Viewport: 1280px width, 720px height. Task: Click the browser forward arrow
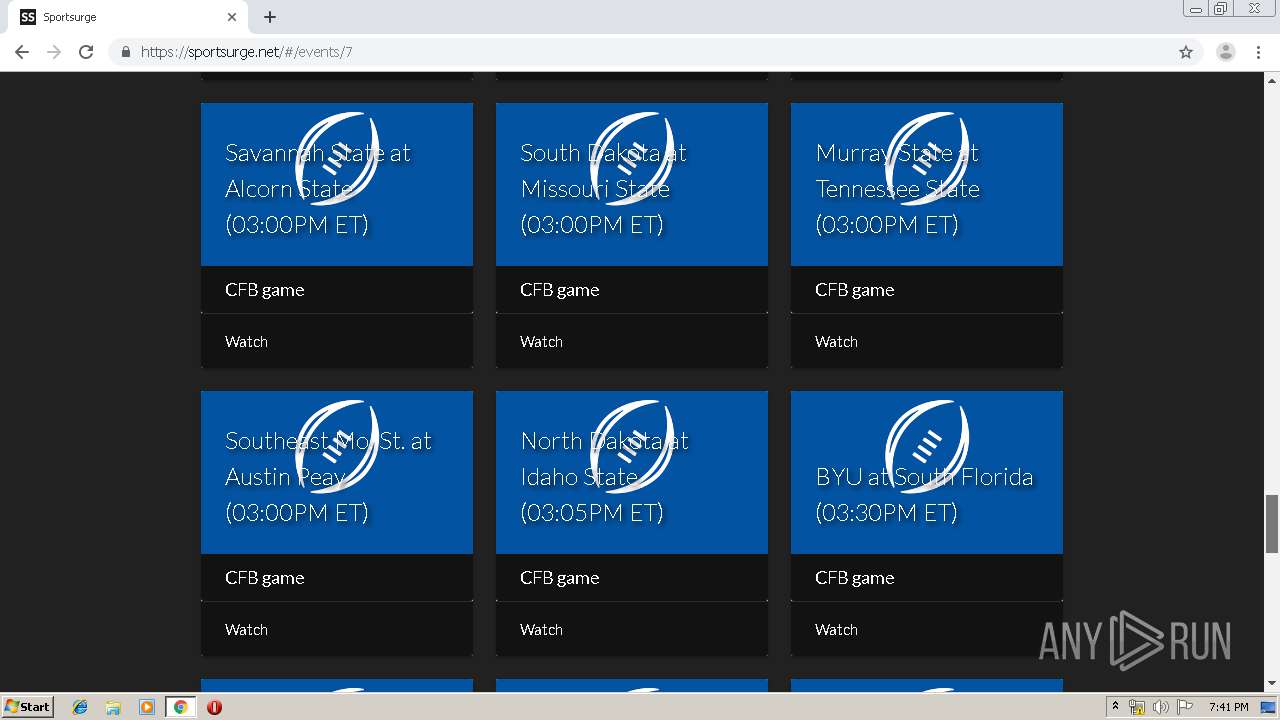pyautogui.click(x=54, y=52)
